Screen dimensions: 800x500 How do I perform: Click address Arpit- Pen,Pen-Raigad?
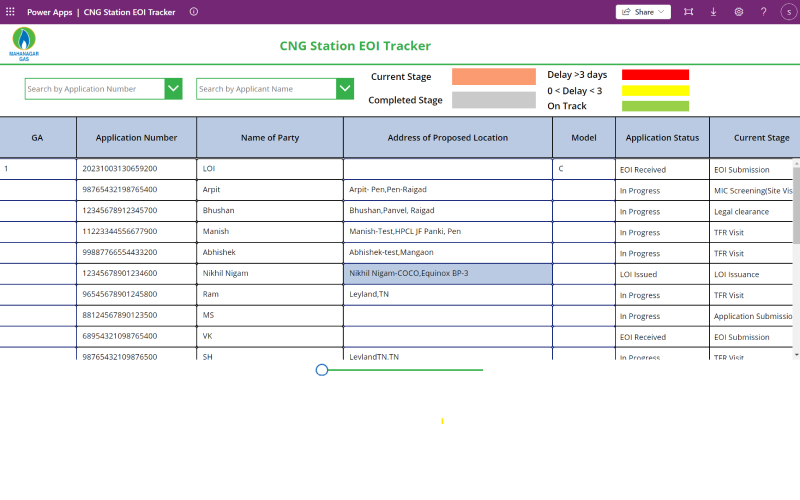point(388,189)
